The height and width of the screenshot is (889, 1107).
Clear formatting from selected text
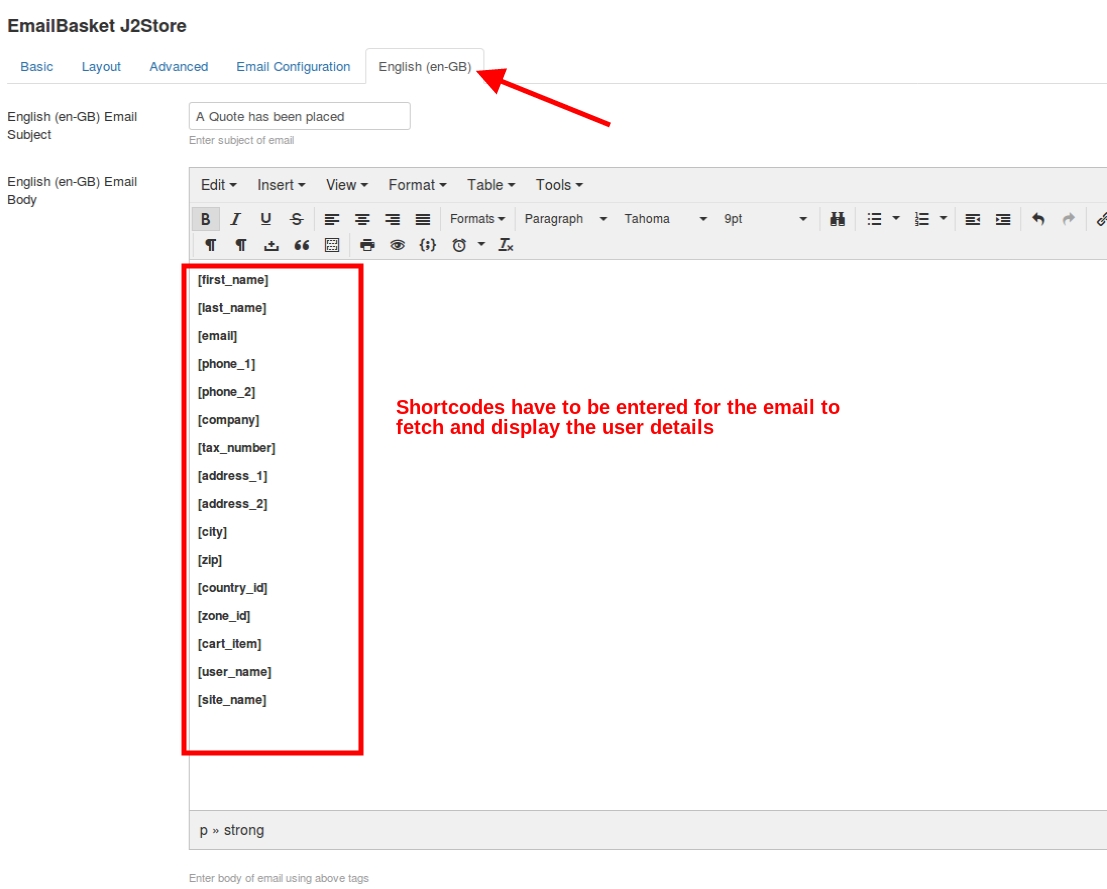tap(506, 245)
